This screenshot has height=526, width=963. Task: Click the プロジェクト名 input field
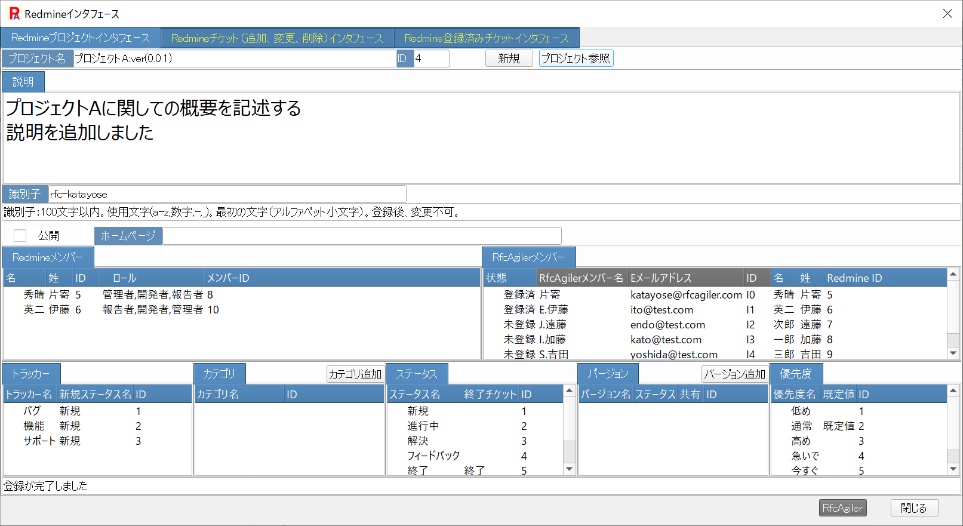click(235, 58)
